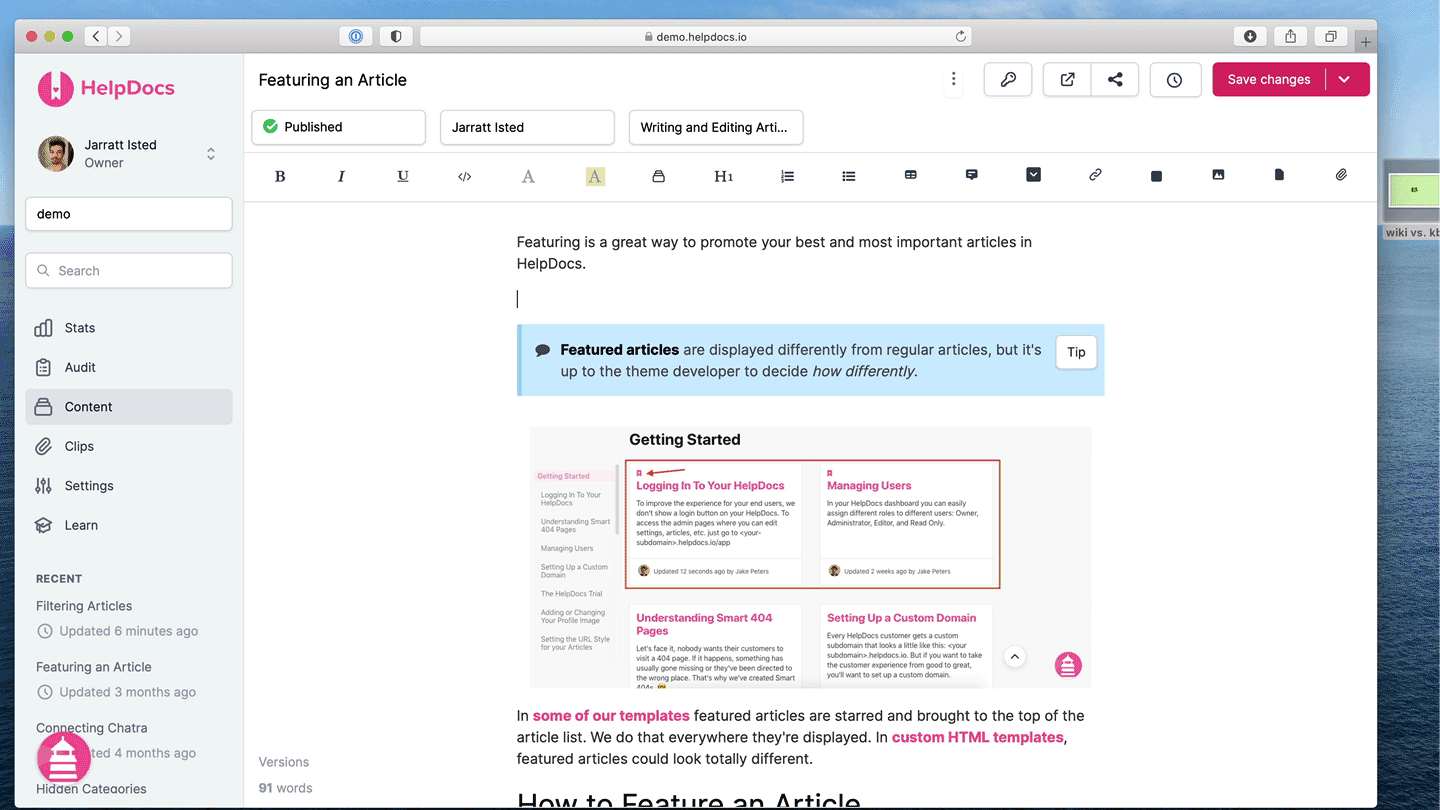Click the article title Featuring an Article
This screenshot has height=810, width=1440.
pos(333,80)
